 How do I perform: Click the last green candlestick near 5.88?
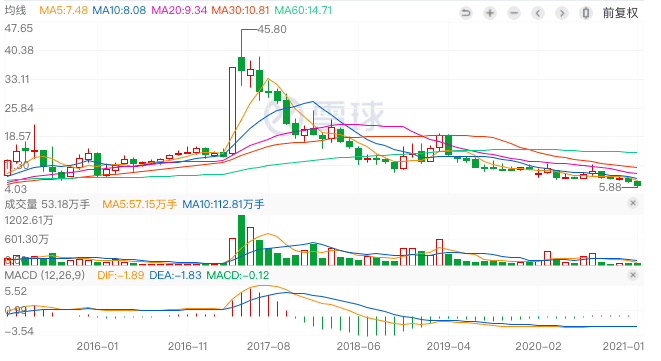tap(637, 183)
